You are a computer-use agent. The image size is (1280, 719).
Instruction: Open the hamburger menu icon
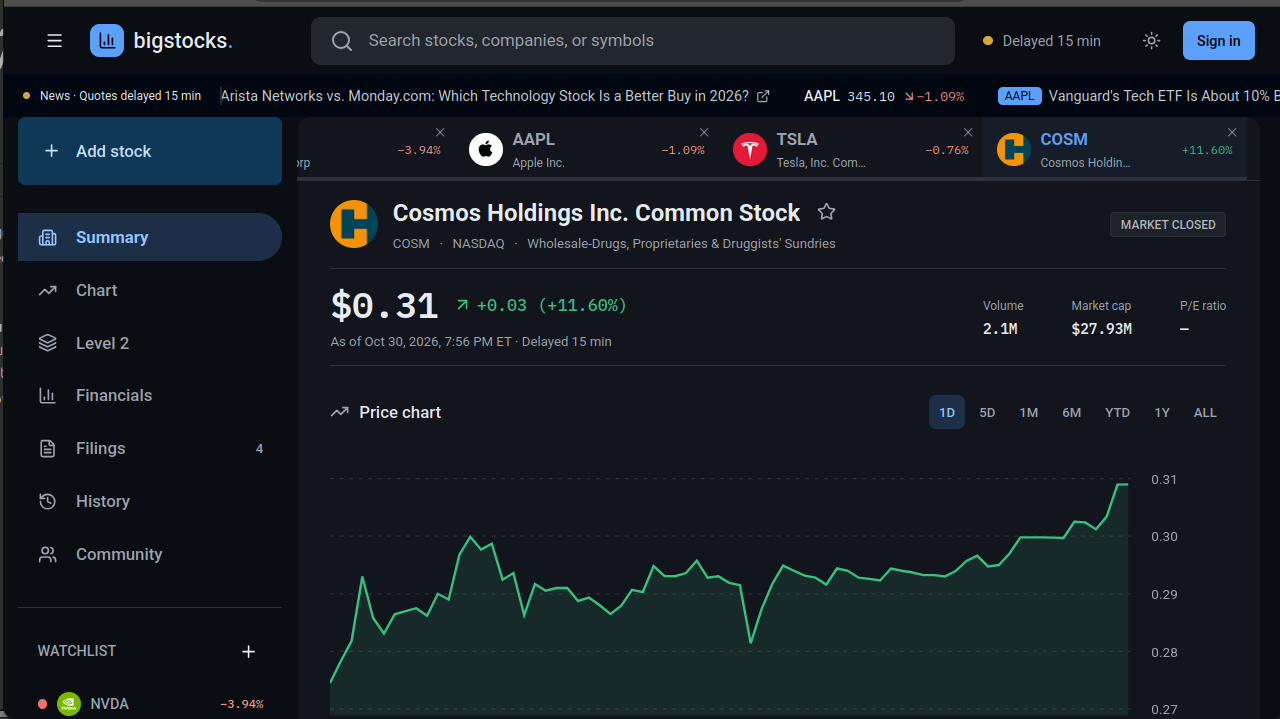coord(54,41)
